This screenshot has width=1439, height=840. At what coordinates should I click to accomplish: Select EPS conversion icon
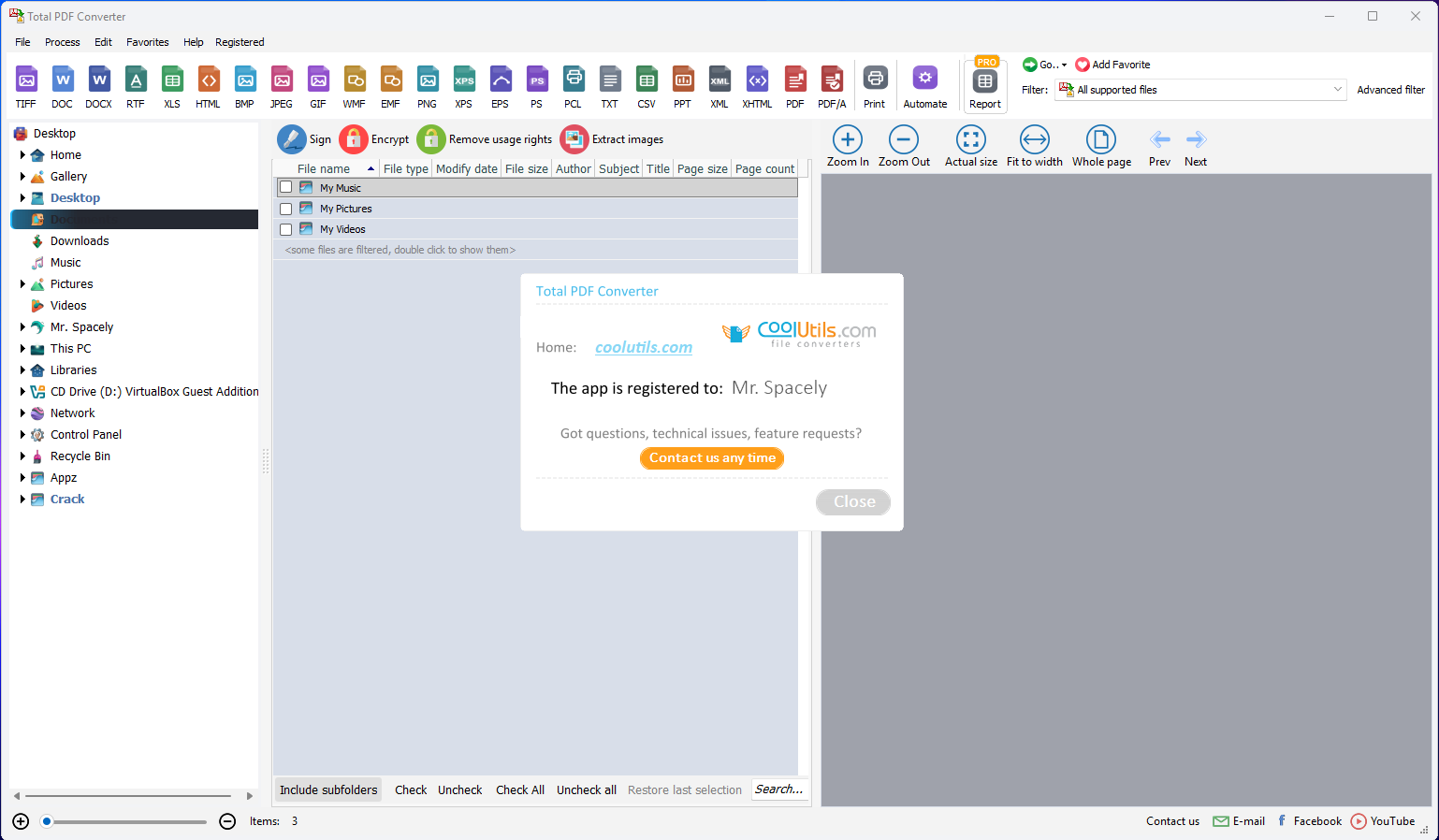(501, 87)
